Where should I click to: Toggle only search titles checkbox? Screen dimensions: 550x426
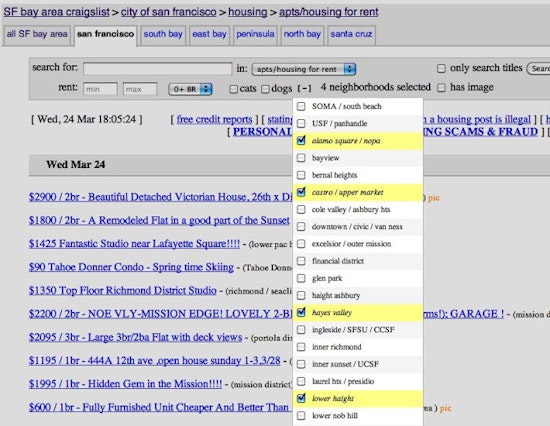point(441,68)
